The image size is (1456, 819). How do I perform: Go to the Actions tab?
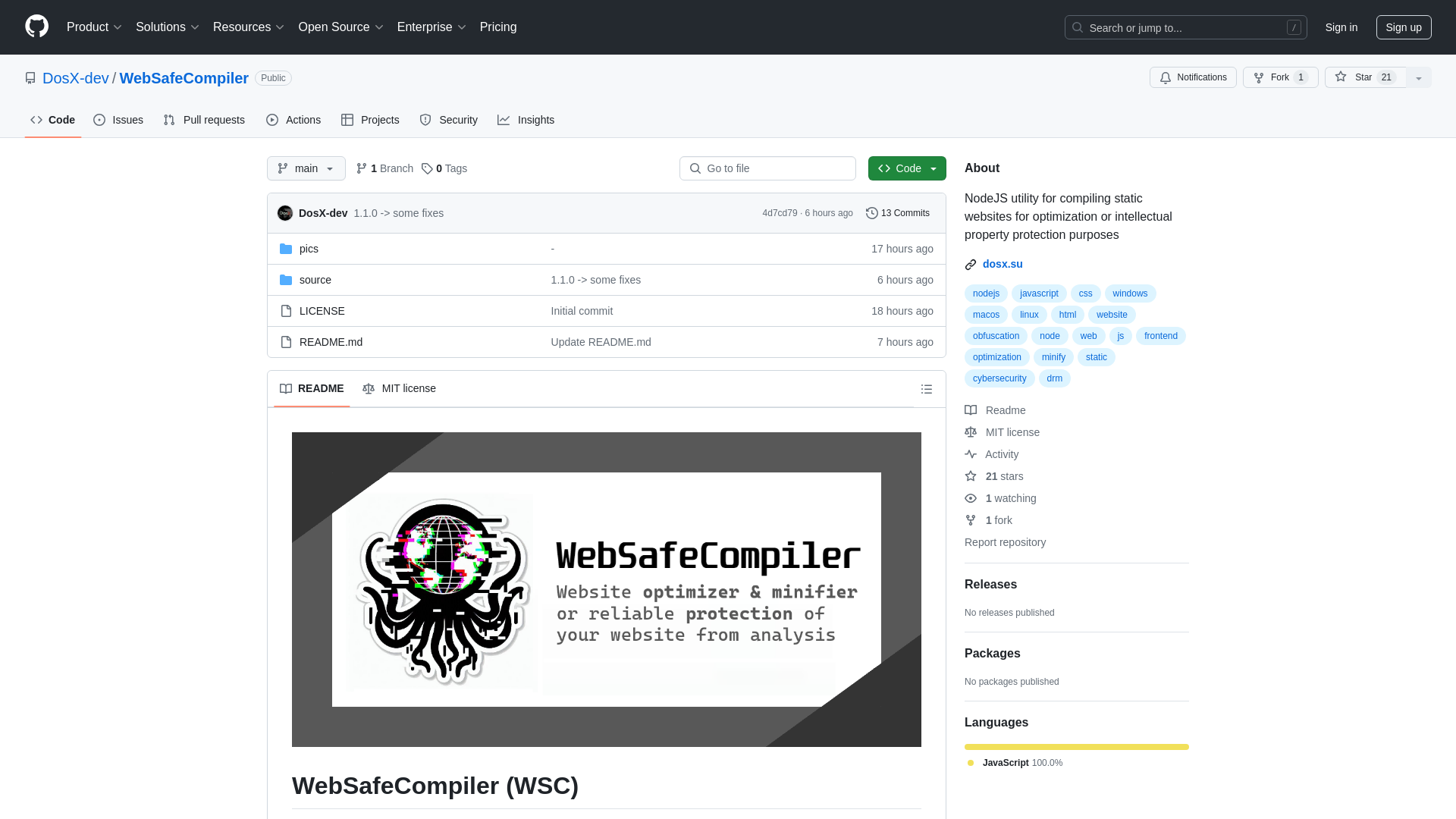click(293, 120)
